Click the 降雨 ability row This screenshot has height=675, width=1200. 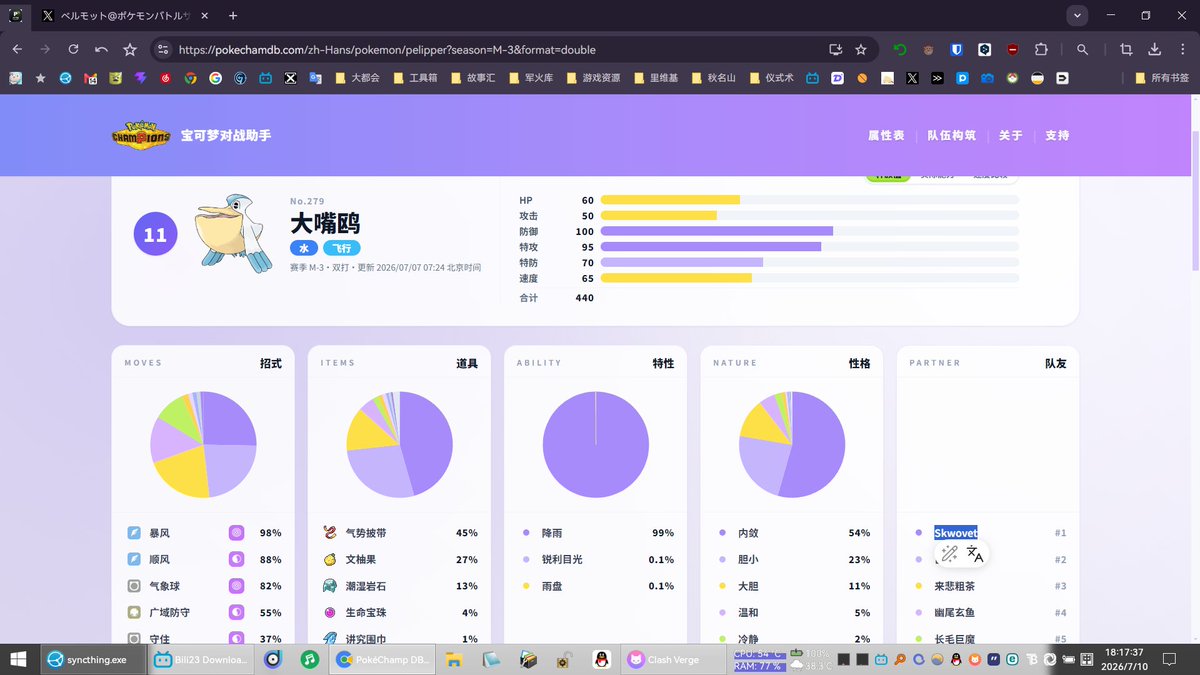click(596, 533)
